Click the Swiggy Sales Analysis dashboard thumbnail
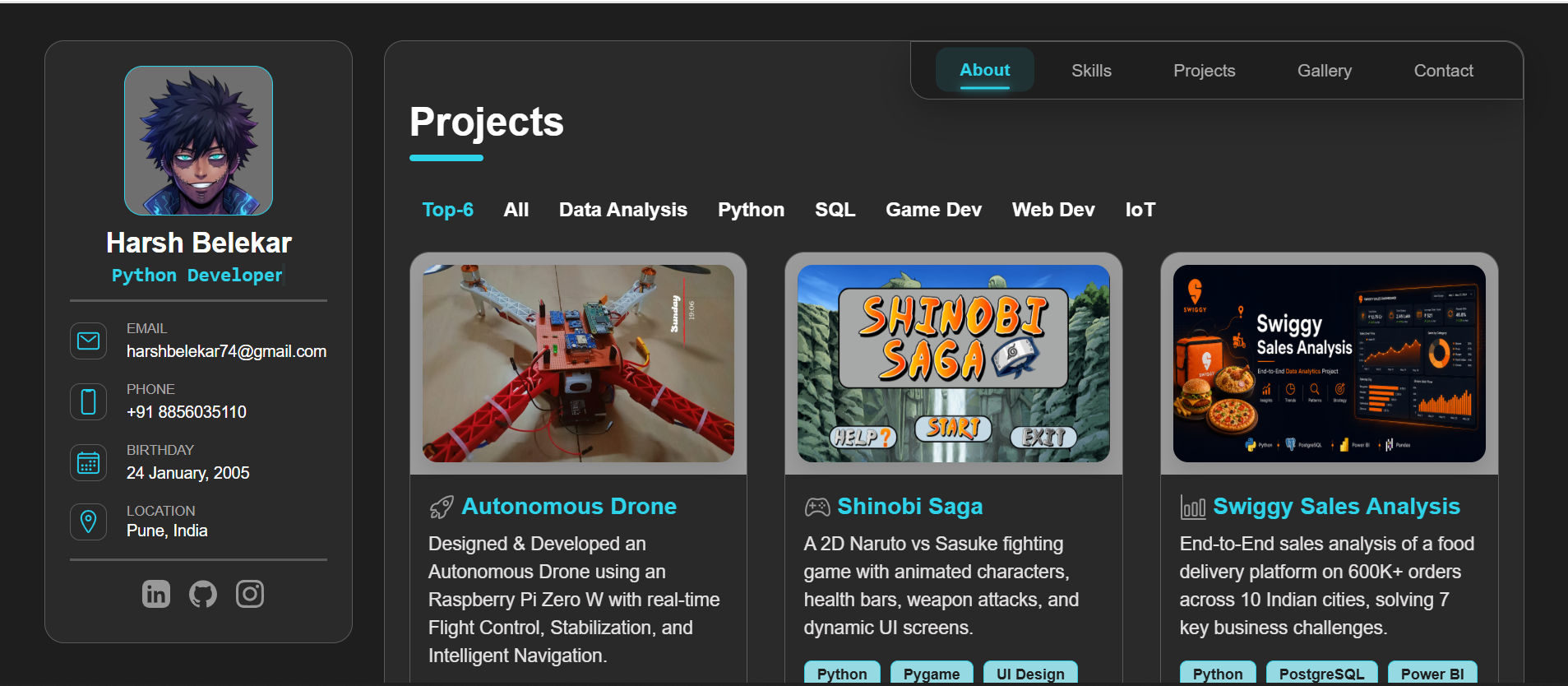The height and width of the screenshot is (686, 1568). point(1330,364)
